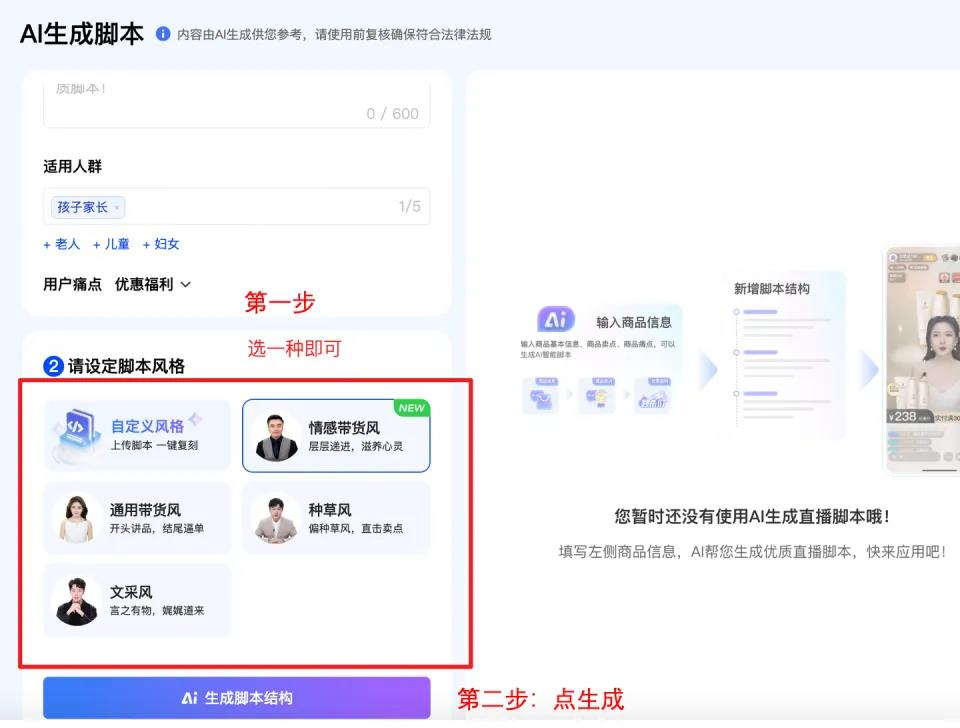Click the 适用人群 input field
The height and width of the screenshot is (728, 960).
(280, 207)
